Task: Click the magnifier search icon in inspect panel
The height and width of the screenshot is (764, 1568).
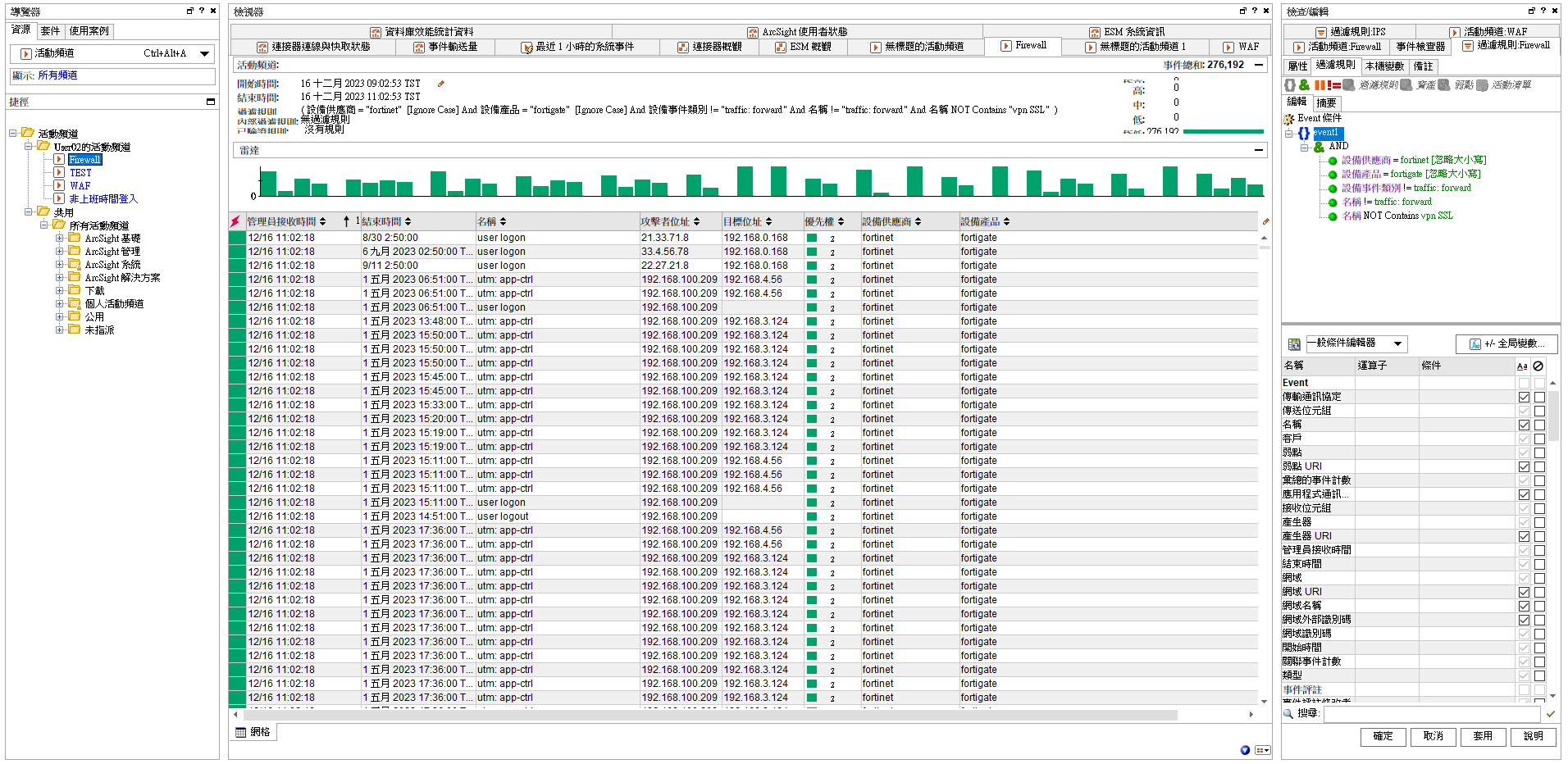Action: coord(1288,713)
